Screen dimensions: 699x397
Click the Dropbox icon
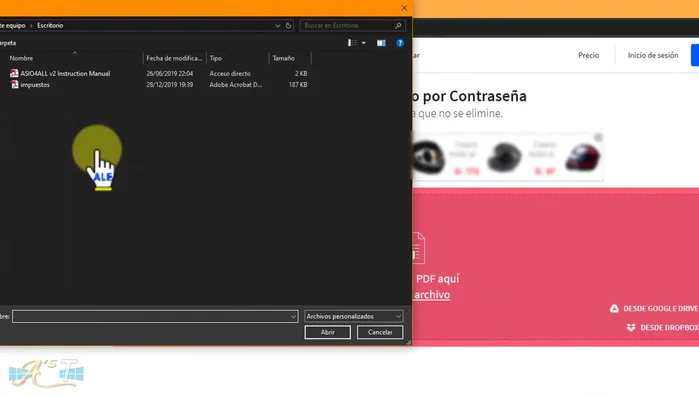(631, 327)
